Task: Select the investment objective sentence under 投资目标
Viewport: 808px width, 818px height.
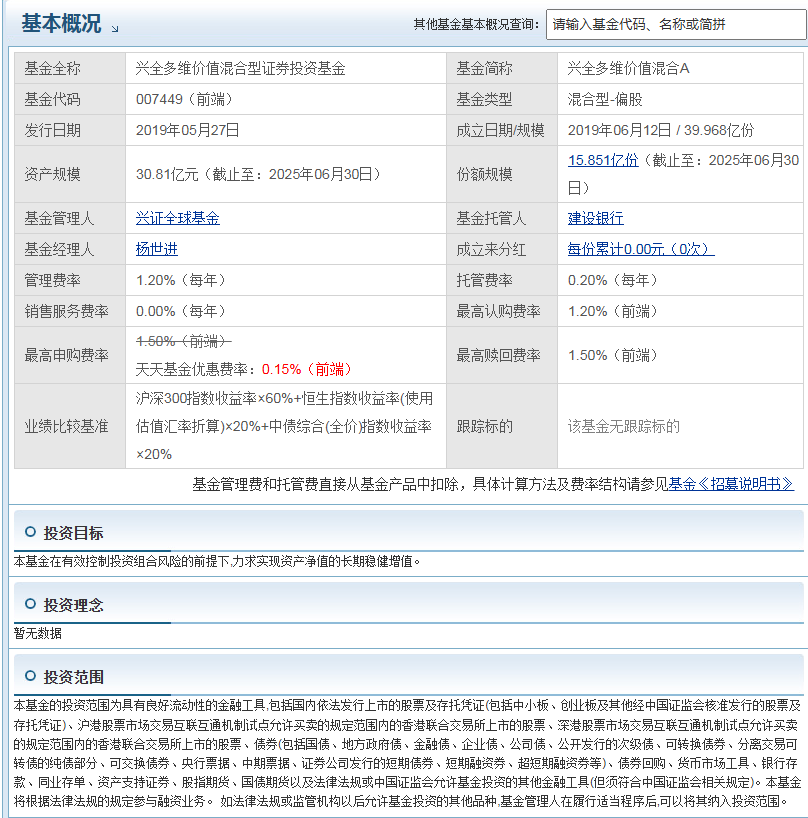Action: pyautogui.click(x=217, y=561)
